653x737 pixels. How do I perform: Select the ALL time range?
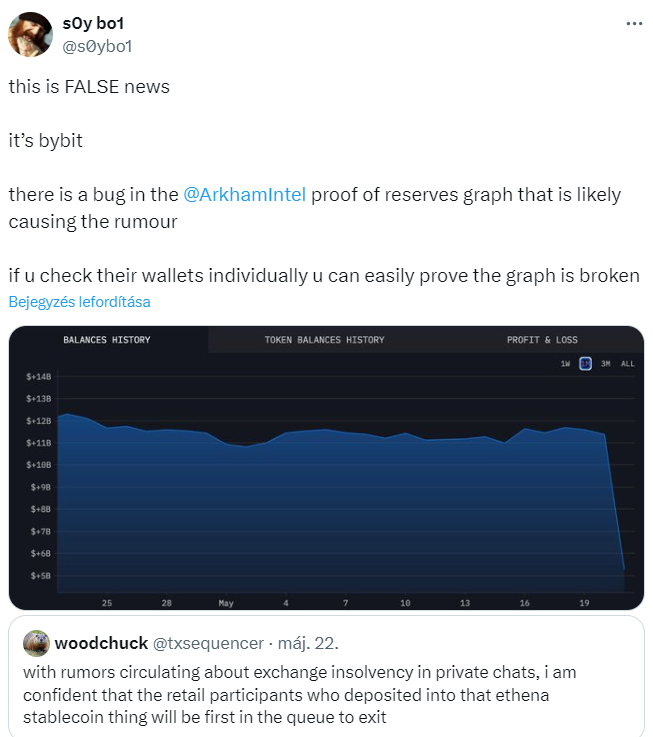pyautogui.click(x=628, y=364)
